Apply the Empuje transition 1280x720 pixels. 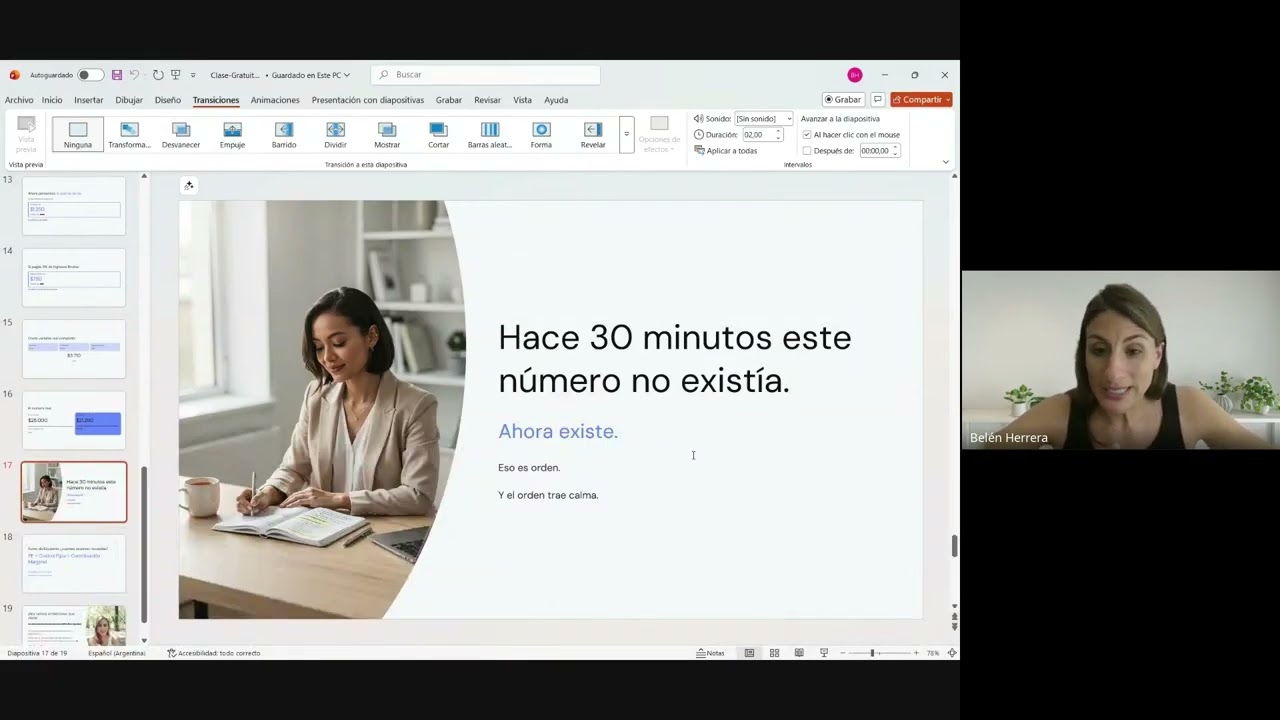click(232, 134)
